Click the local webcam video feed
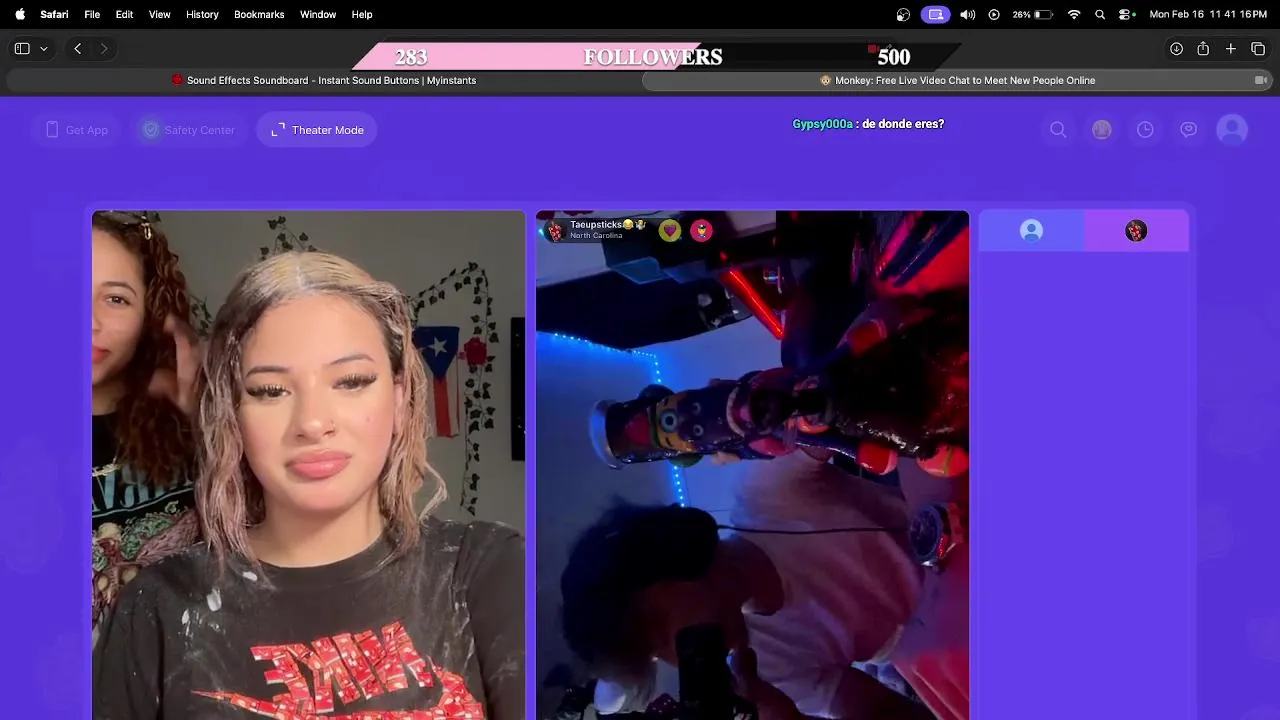 (309, 465)
